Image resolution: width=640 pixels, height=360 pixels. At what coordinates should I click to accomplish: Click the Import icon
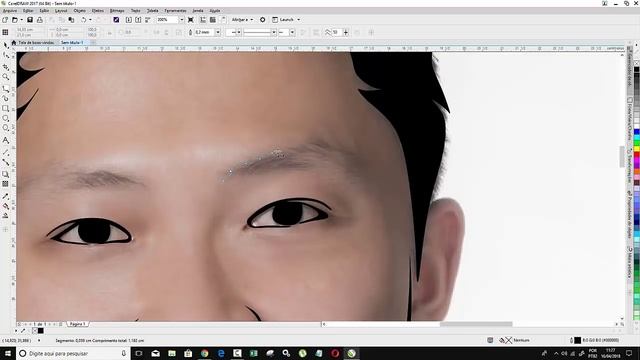129,20
